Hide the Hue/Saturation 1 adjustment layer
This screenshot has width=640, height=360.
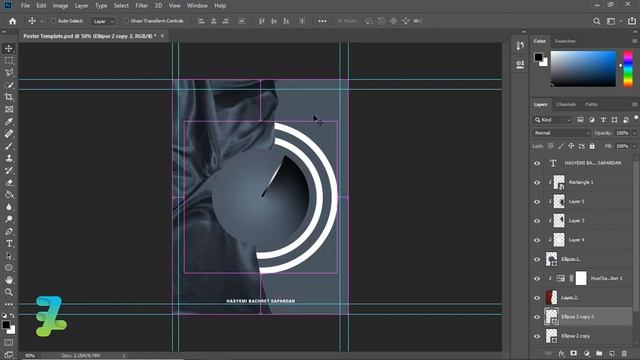(537, 278)
